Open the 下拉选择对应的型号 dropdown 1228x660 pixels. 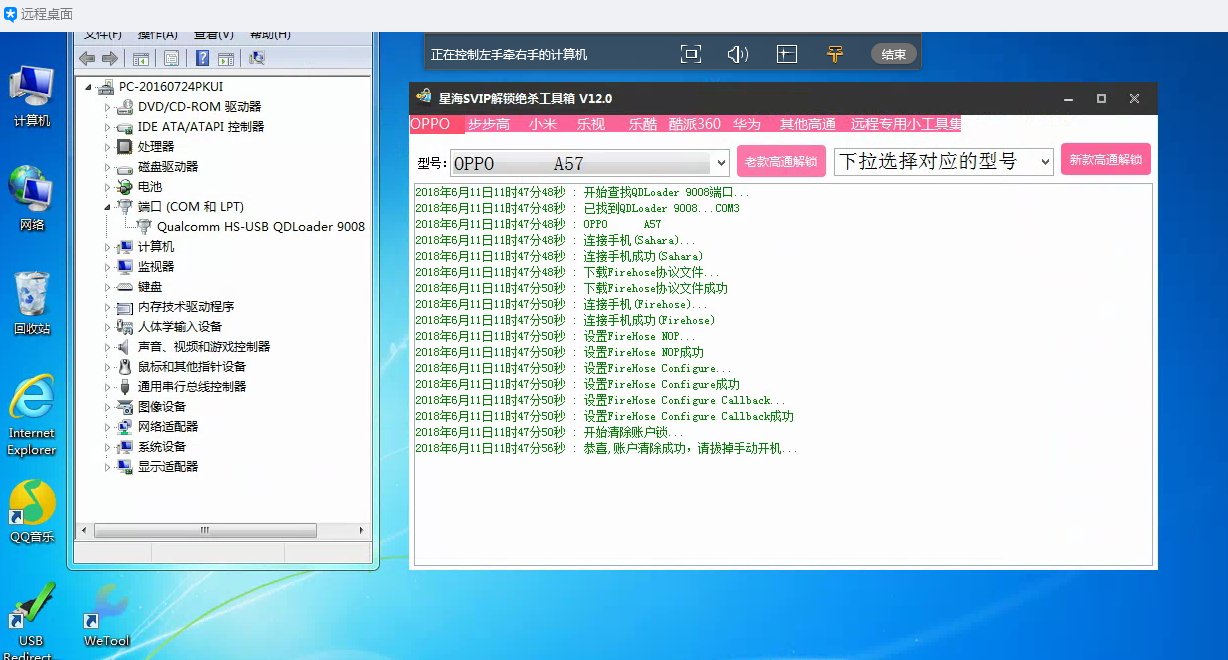[944, 161]
